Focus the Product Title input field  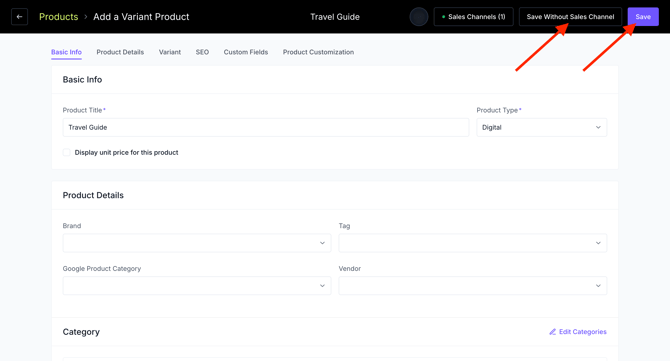tap(266, 127)
